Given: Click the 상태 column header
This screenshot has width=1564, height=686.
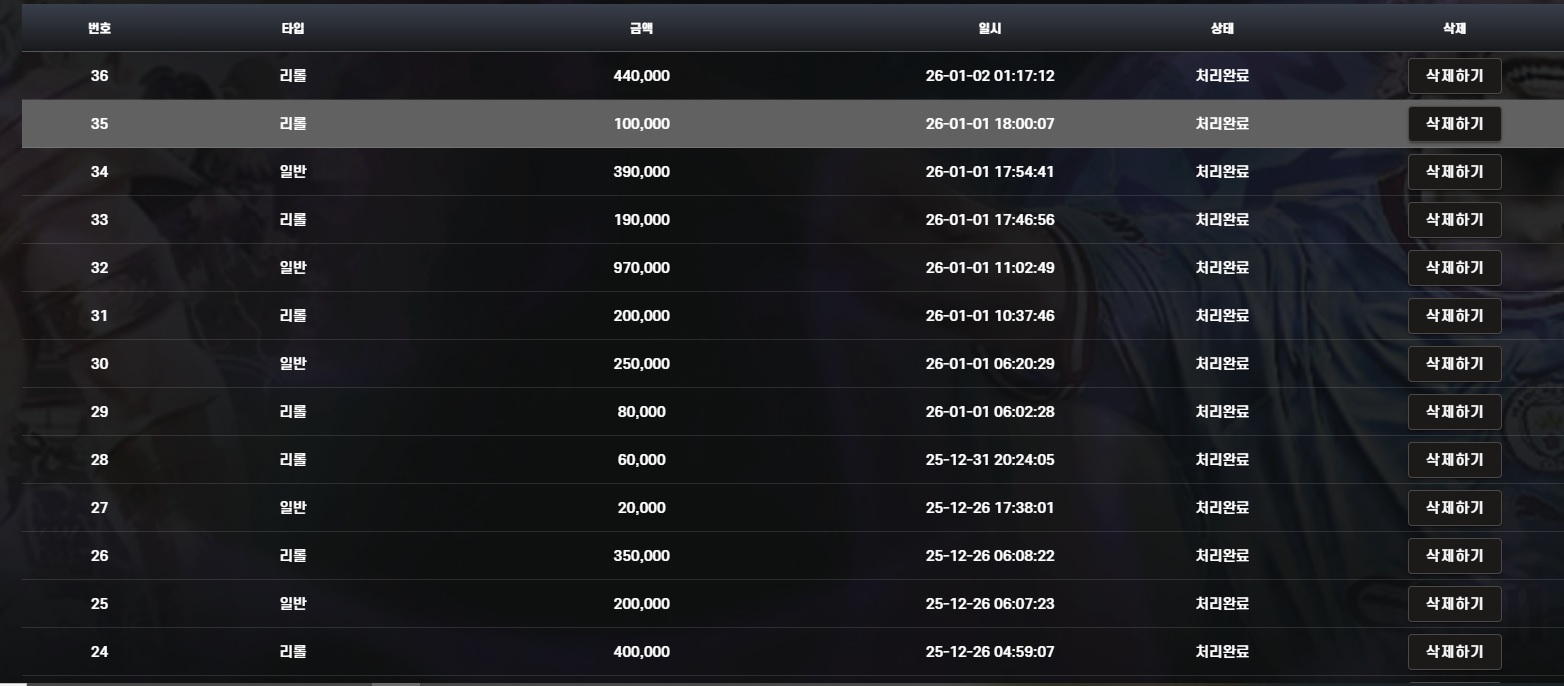Looking at the screenshot, I should [1222, 29].
